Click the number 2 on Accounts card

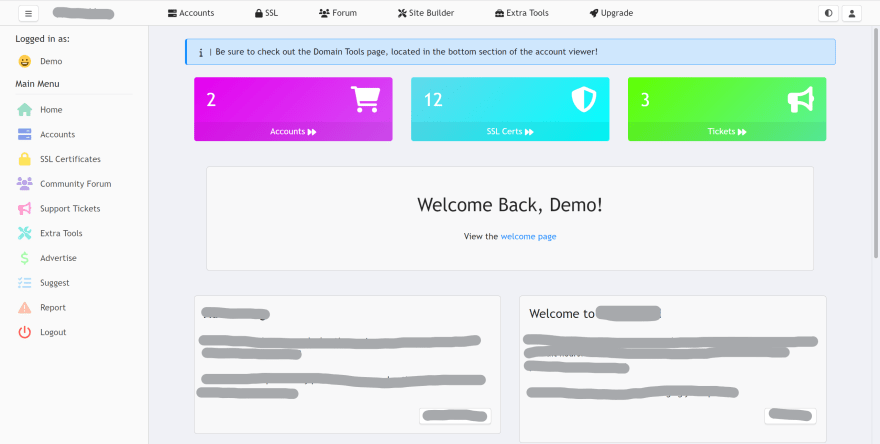pos(211,100)
